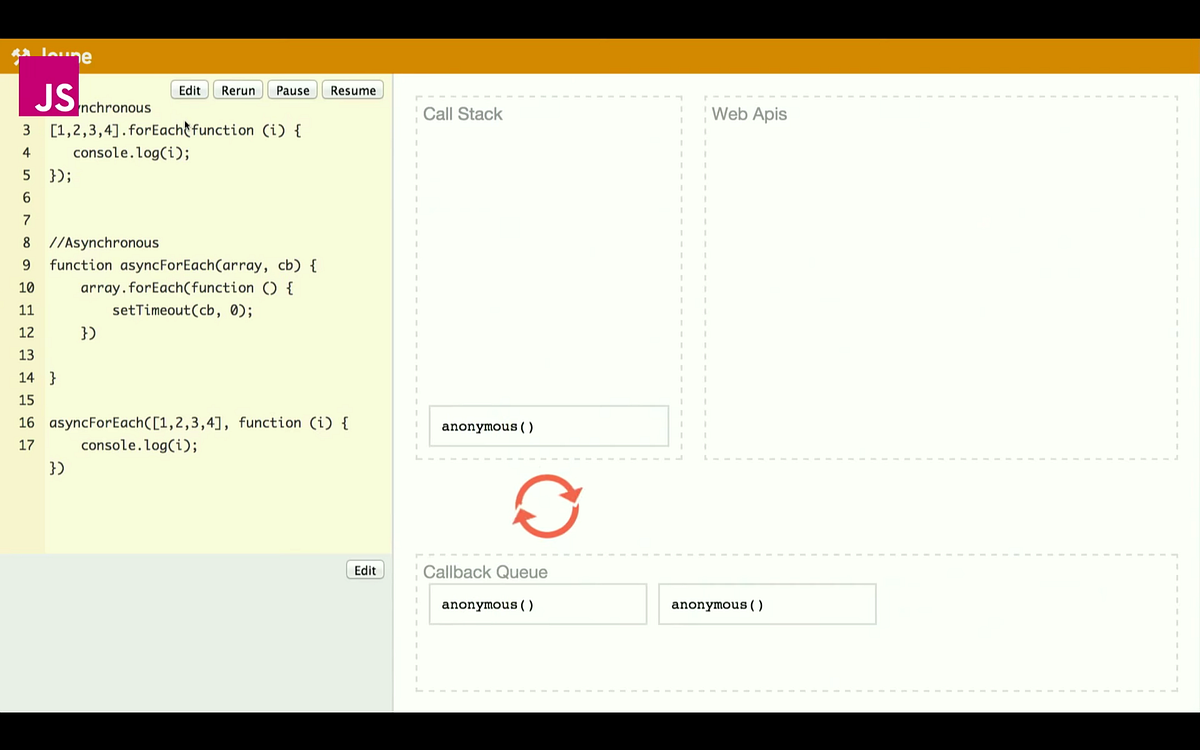
Task: Click the Call Stack panel label
Action: point(462,114)
